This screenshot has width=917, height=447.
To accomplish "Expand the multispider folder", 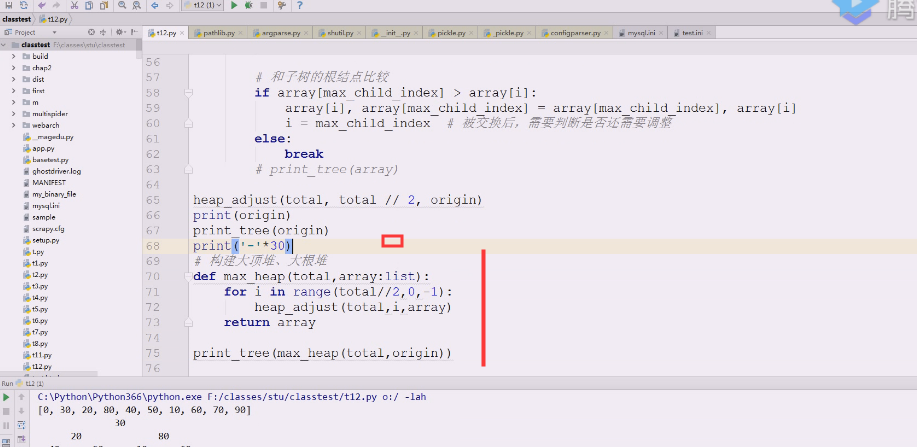I will [x=13, y=114].
